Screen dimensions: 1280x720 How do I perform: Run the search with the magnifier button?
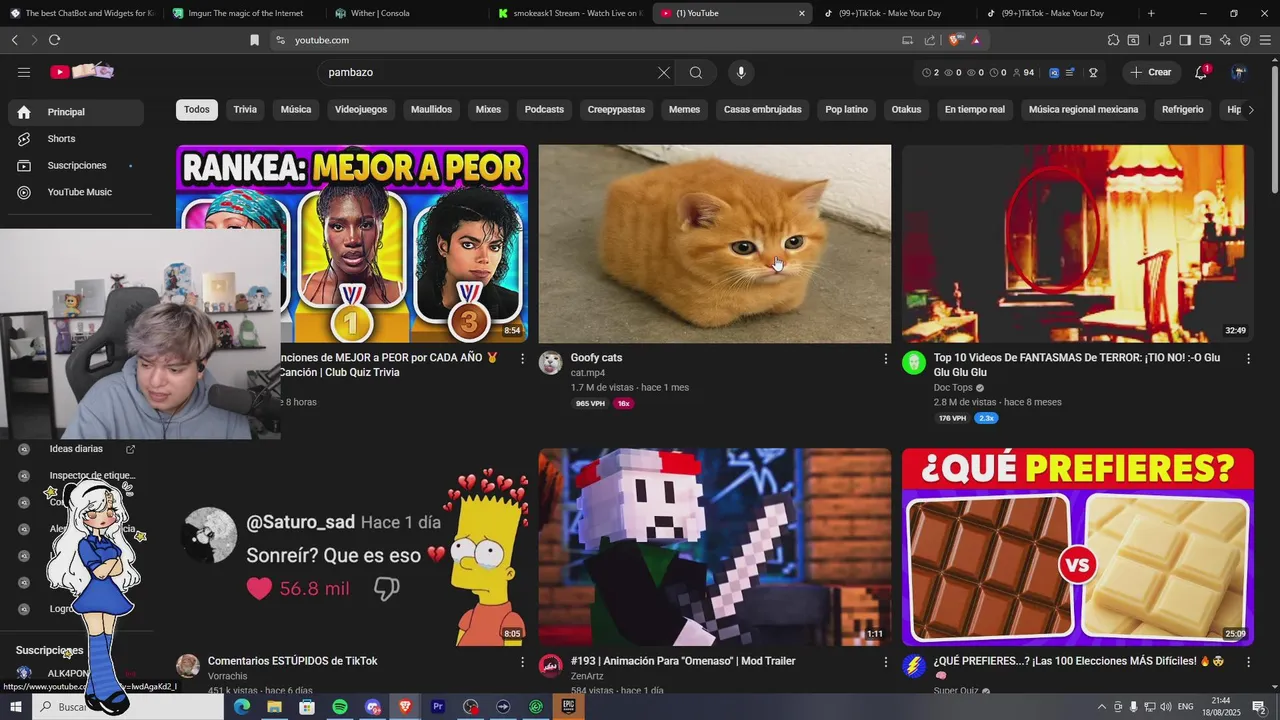[696, 72]
